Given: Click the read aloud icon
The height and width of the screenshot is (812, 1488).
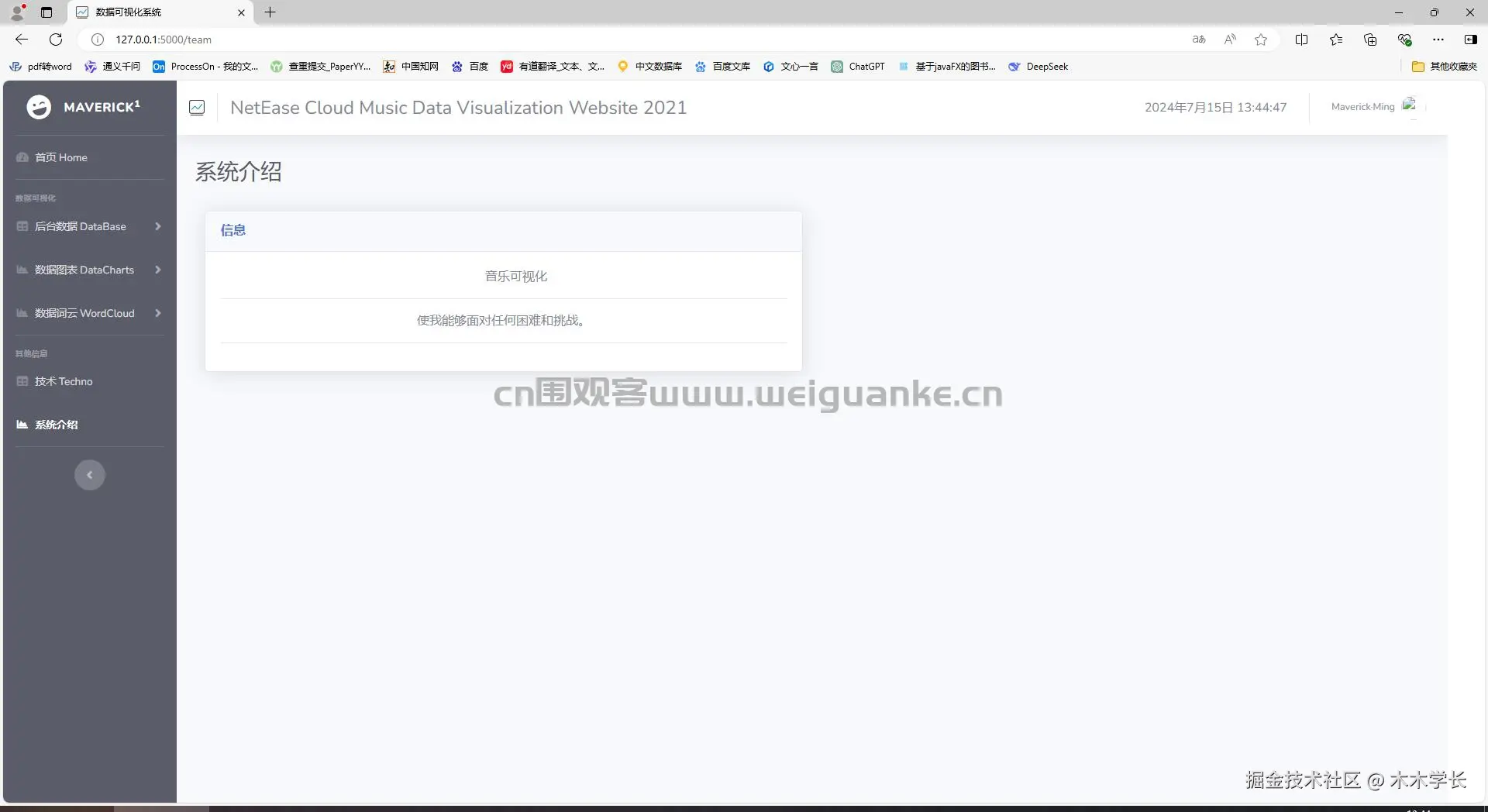Looking at the screenshot, I should click(1230, 40).
